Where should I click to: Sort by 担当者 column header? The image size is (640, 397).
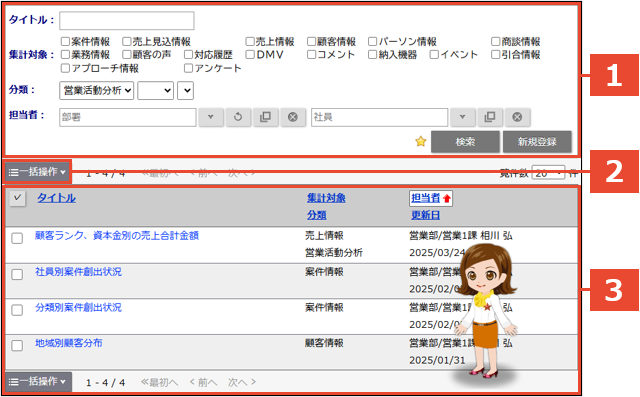point(426,198)
